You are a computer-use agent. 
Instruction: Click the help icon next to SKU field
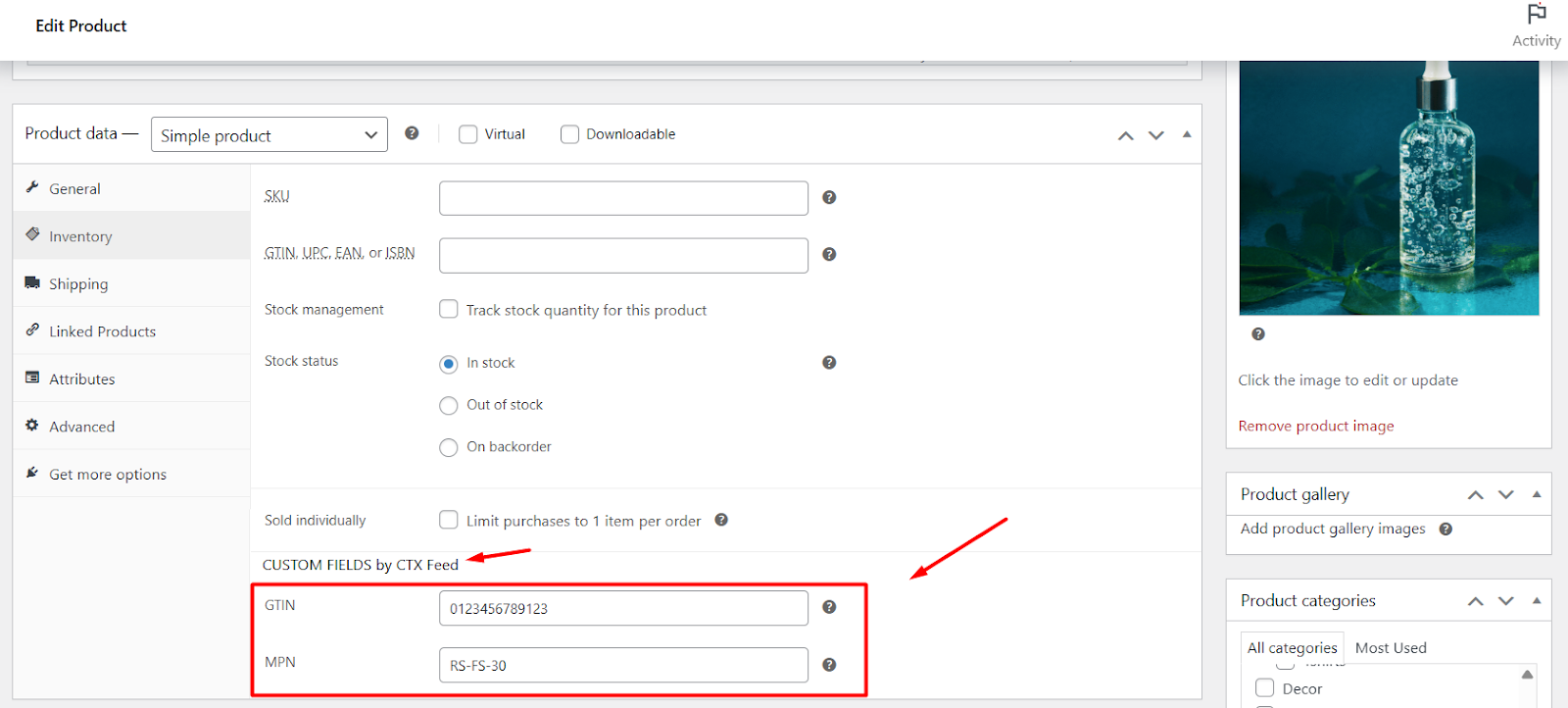coord(829,197)
